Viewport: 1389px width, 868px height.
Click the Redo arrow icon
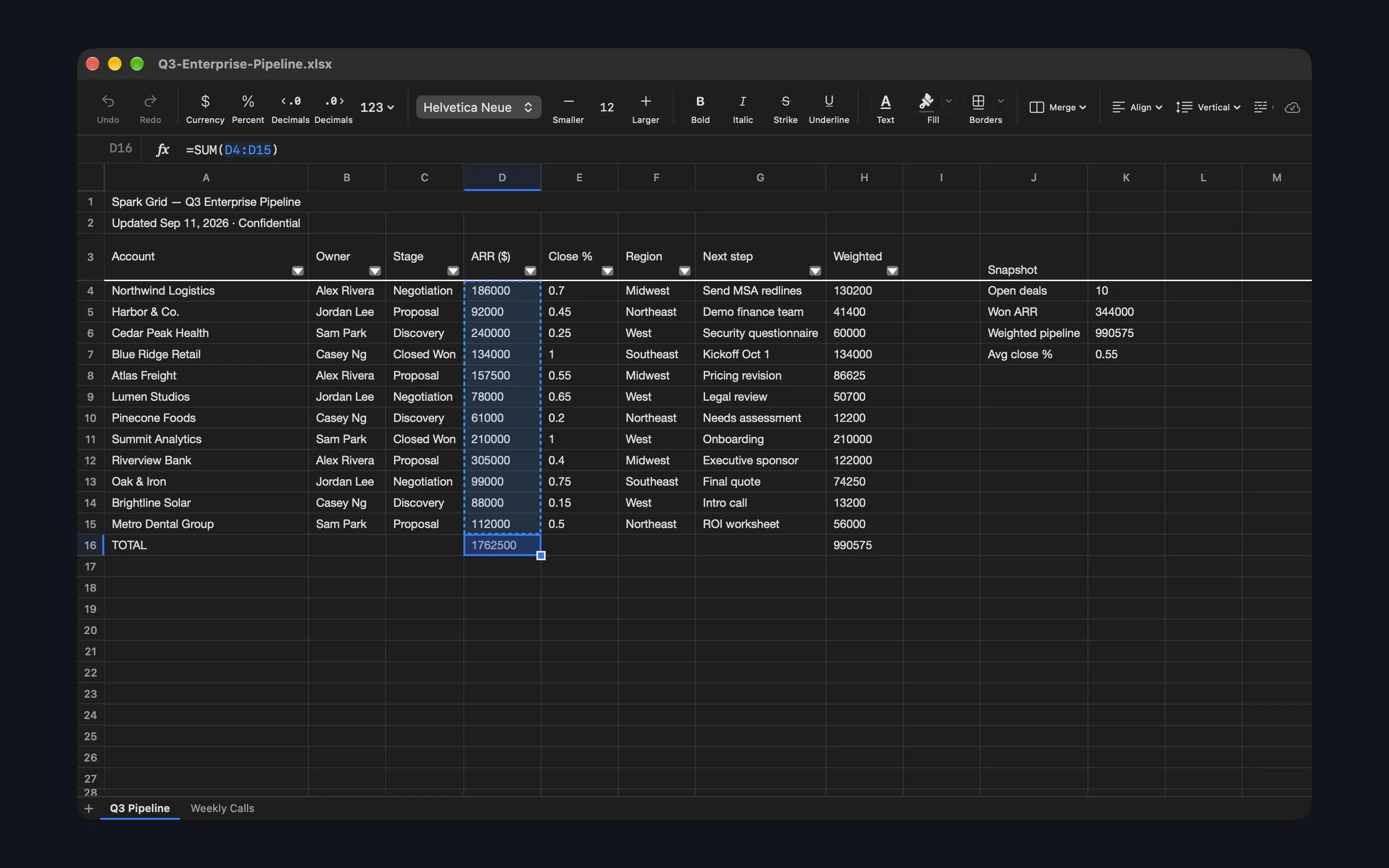click(150, 102)
